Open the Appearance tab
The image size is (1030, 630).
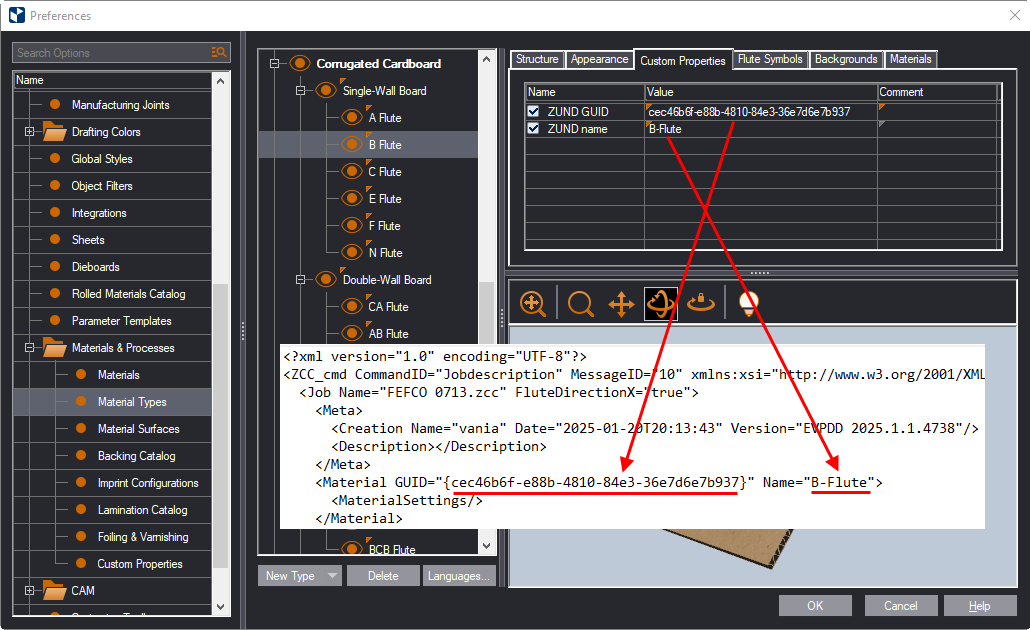[x=599, y=60]
